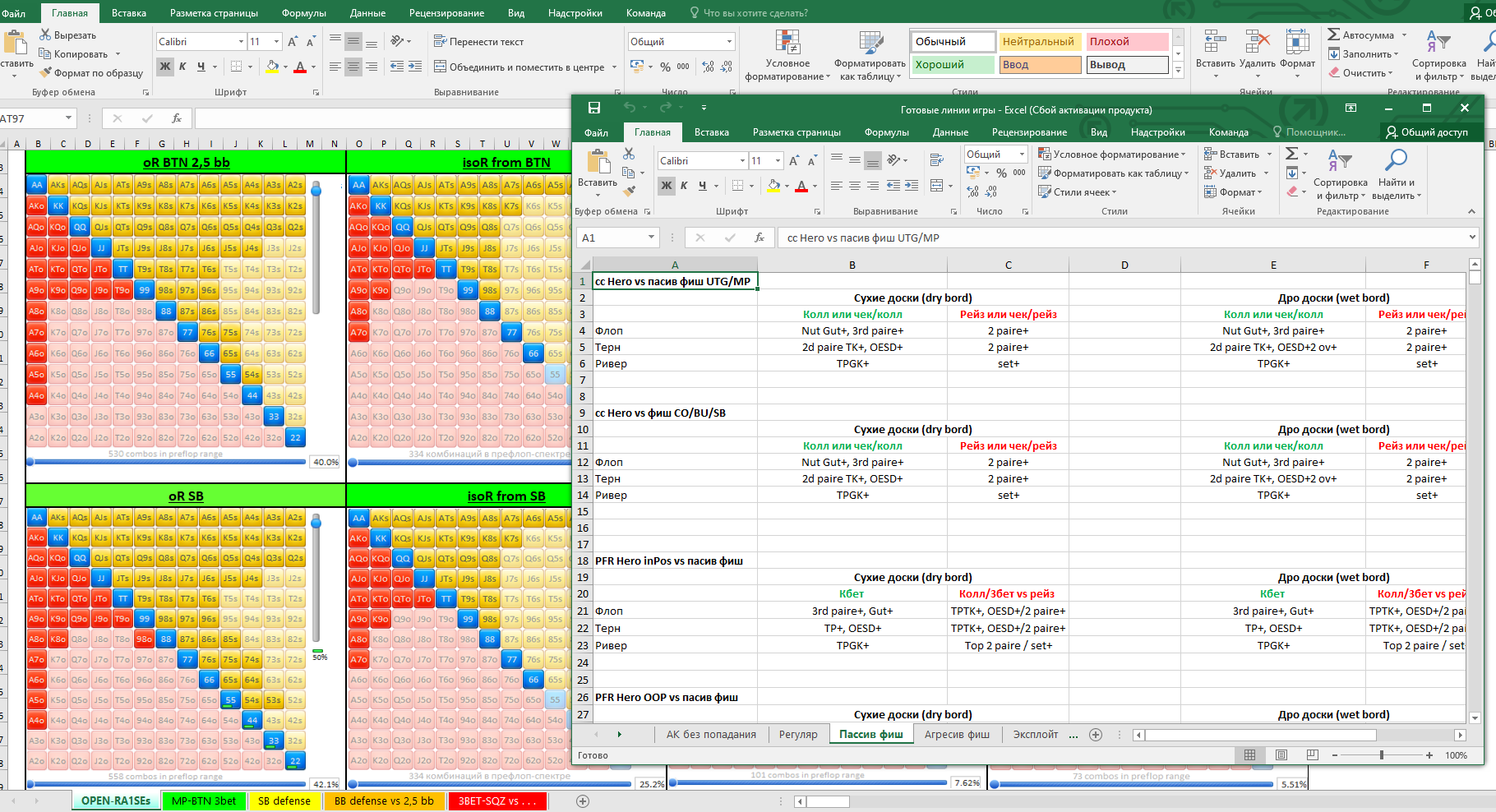This screenshot has height=812, width=1496.
Task: Click 'Автосумма' in background window
Action: pos(1367,35)
